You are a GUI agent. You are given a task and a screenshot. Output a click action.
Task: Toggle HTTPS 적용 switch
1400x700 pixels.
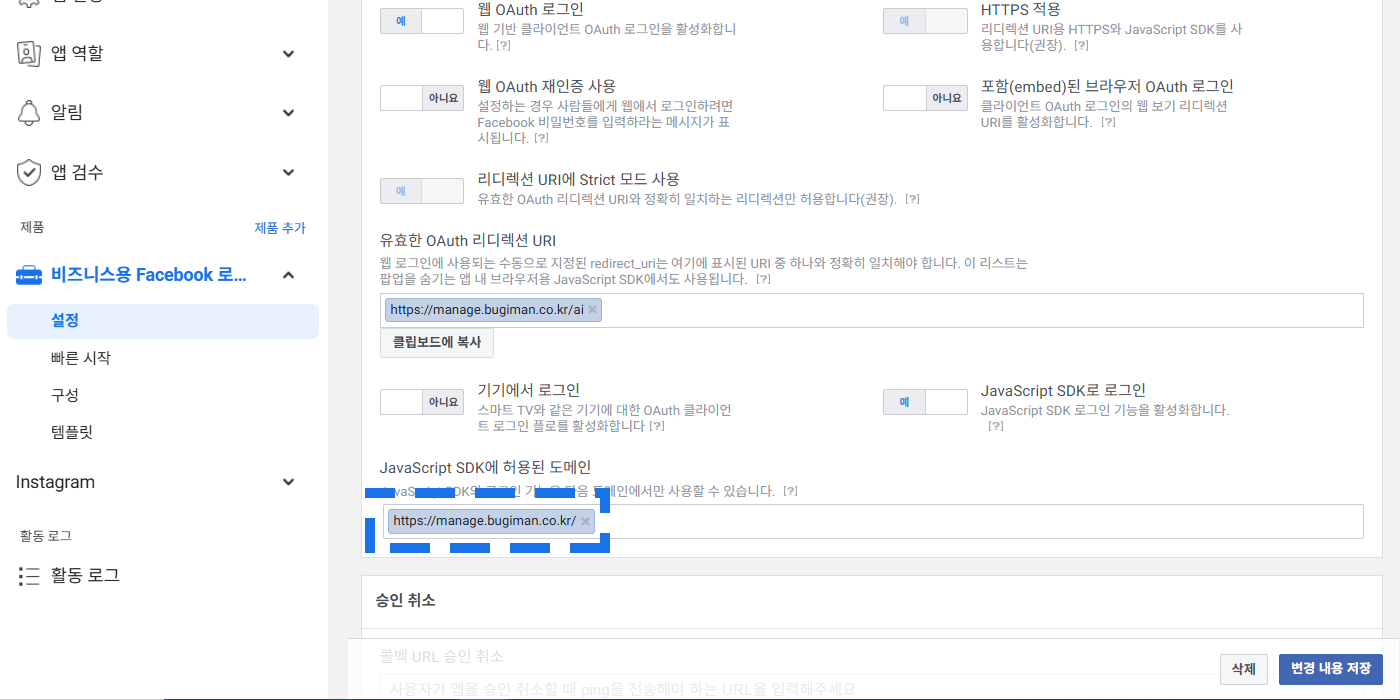point(925,20)
